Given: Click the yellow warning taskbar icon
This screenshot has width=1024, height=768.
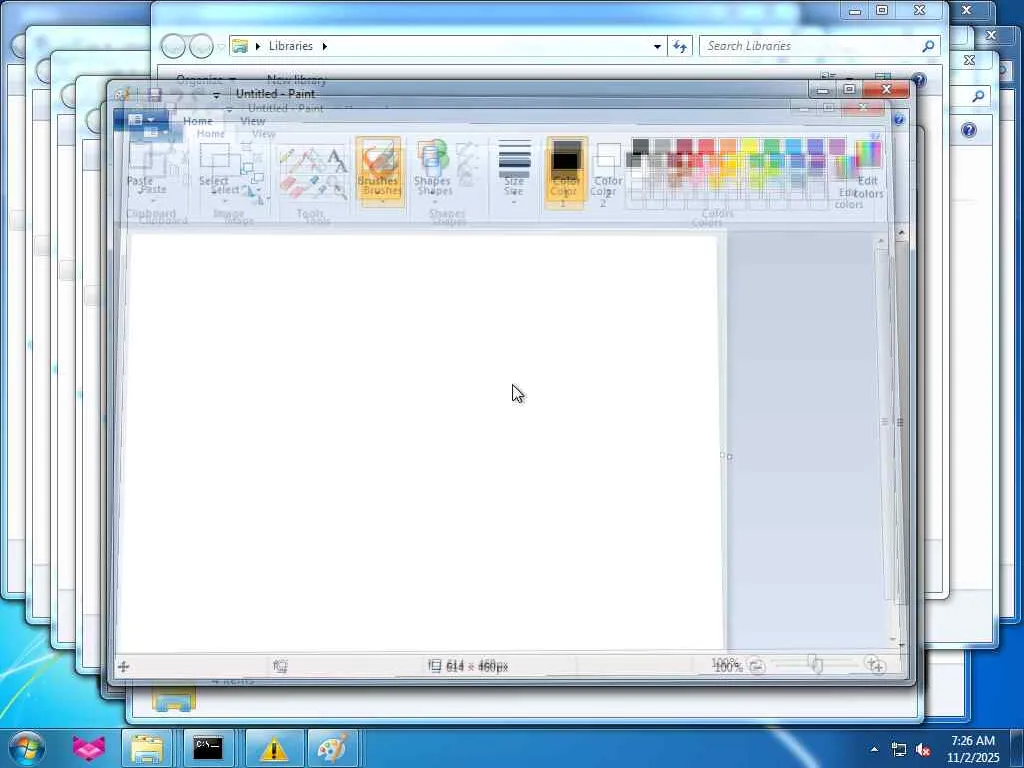Looking at the screenshot, I should [x=274, y=748].
